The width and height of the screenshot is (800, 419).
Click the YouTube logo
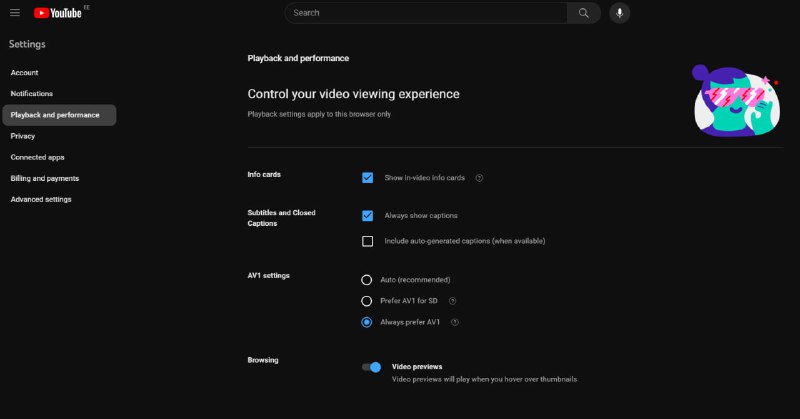[58, 13]
